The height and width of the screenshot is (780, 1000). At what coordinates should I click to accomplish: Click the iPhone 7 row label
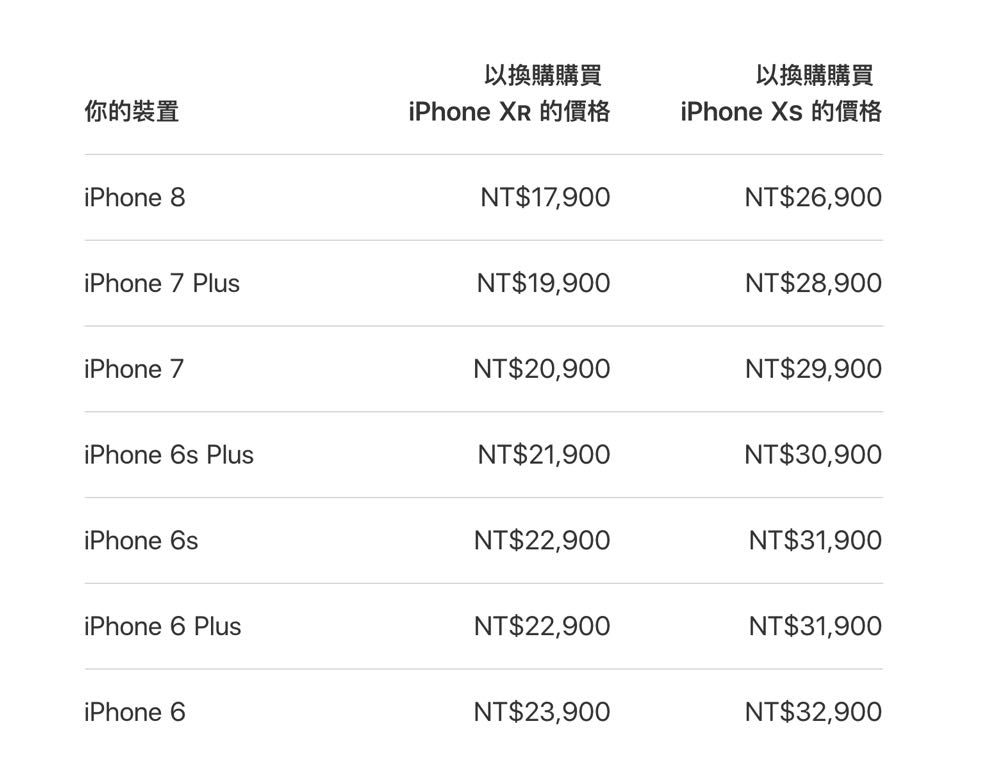tap(134, 369)
